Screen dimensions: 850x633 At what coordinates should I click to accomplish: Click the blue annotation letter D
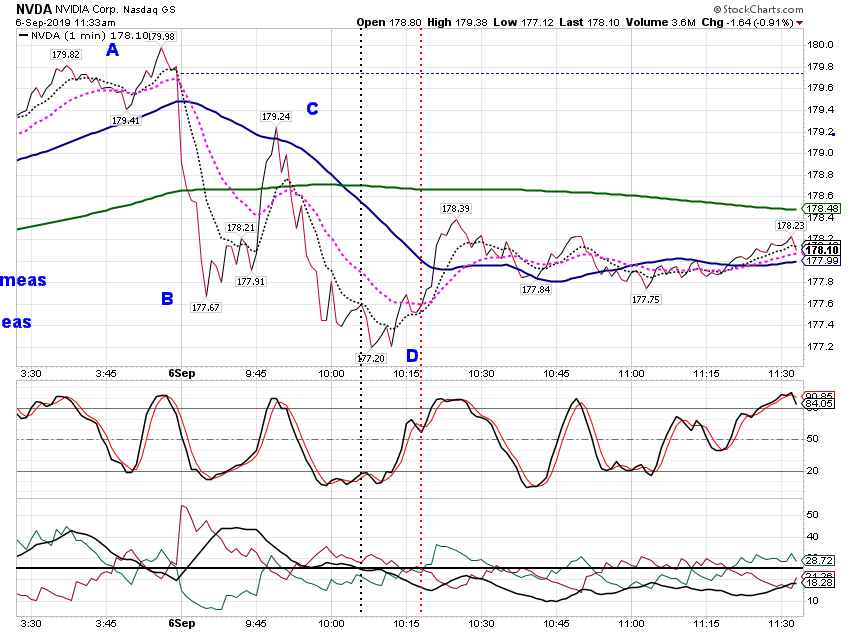tap(412, 356)
